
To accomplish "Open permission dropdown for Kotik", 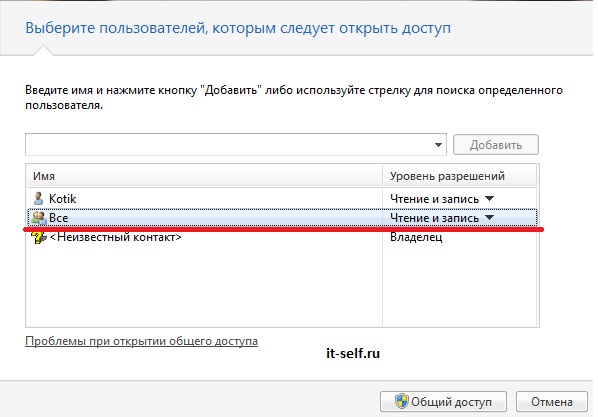I will click(490, 198).
